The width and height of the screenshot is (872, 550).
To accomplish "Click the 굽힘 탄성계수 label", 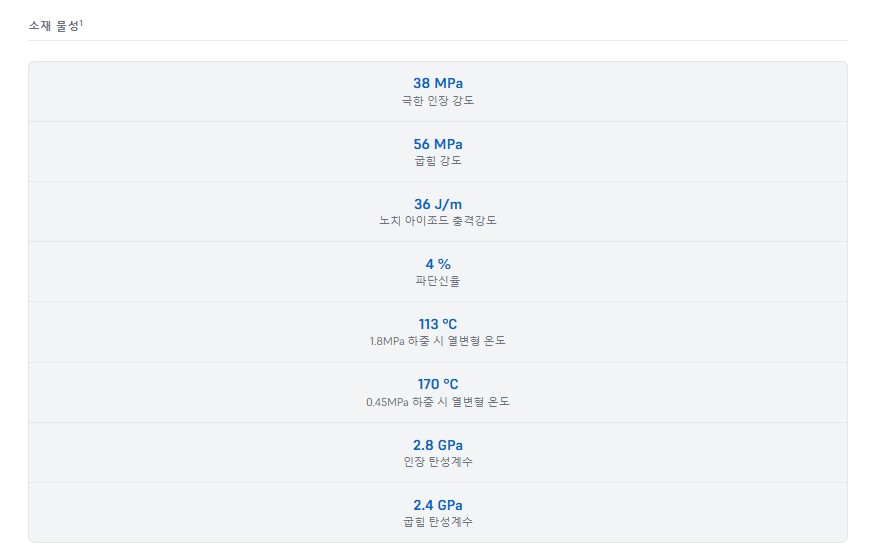I will click(x=438, y=521).
